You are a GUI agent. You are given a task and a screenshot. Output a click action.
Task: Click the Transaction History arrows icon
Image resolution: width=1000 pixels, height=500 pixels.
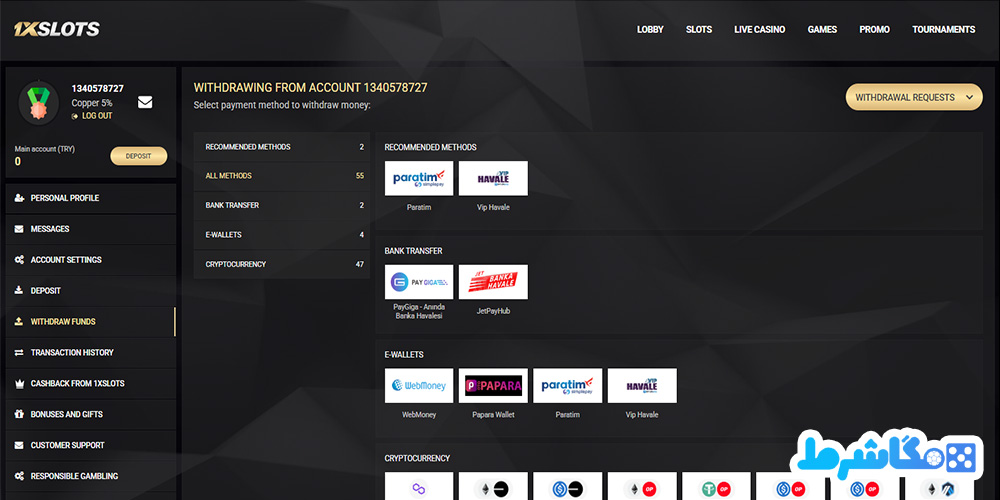pos(19,353)
